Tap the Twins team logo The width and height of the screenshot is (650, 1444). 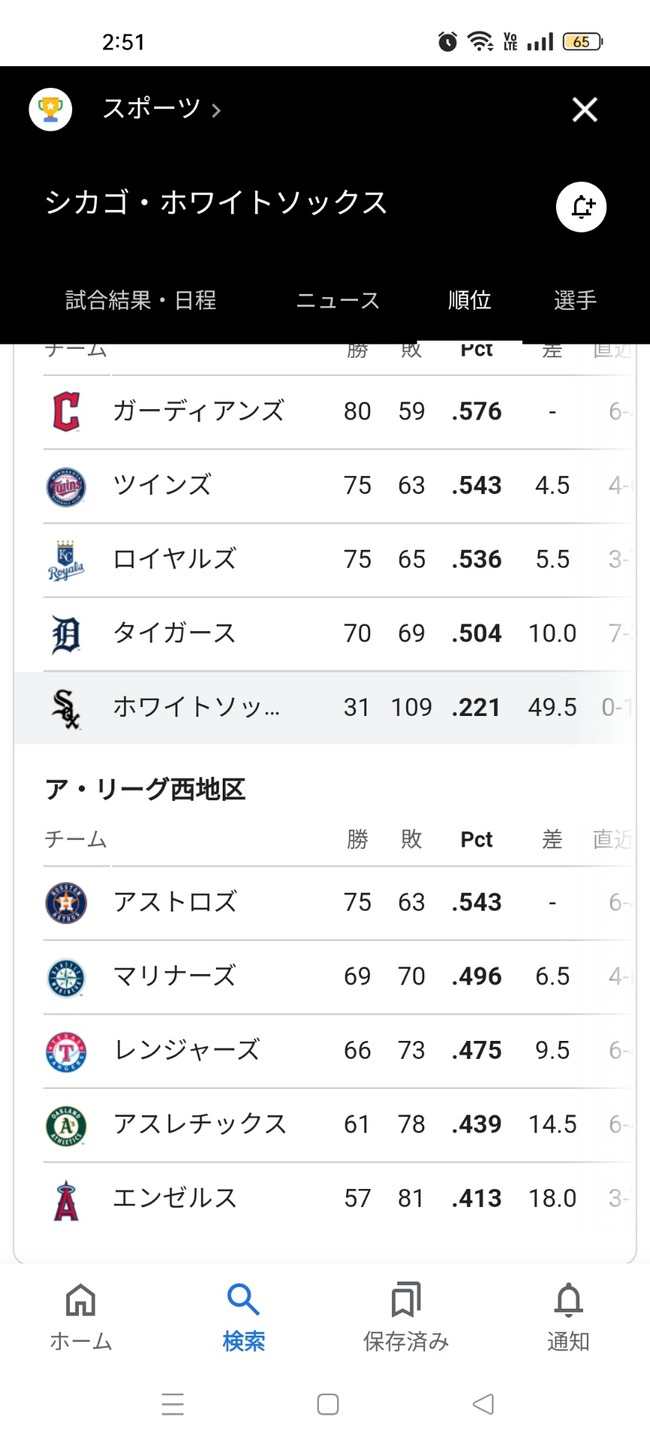coord(66,486)
